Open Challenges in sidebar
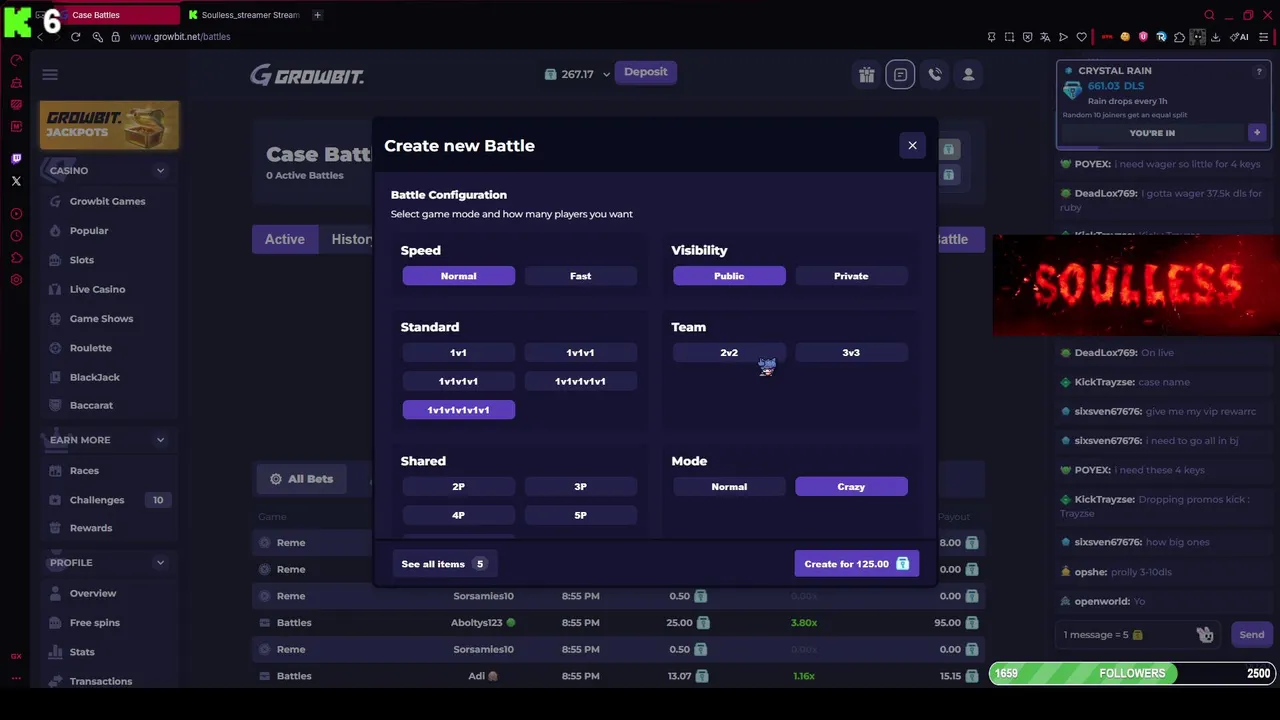The height and width of the screenshot is (720, 1280). pos(97,500)
